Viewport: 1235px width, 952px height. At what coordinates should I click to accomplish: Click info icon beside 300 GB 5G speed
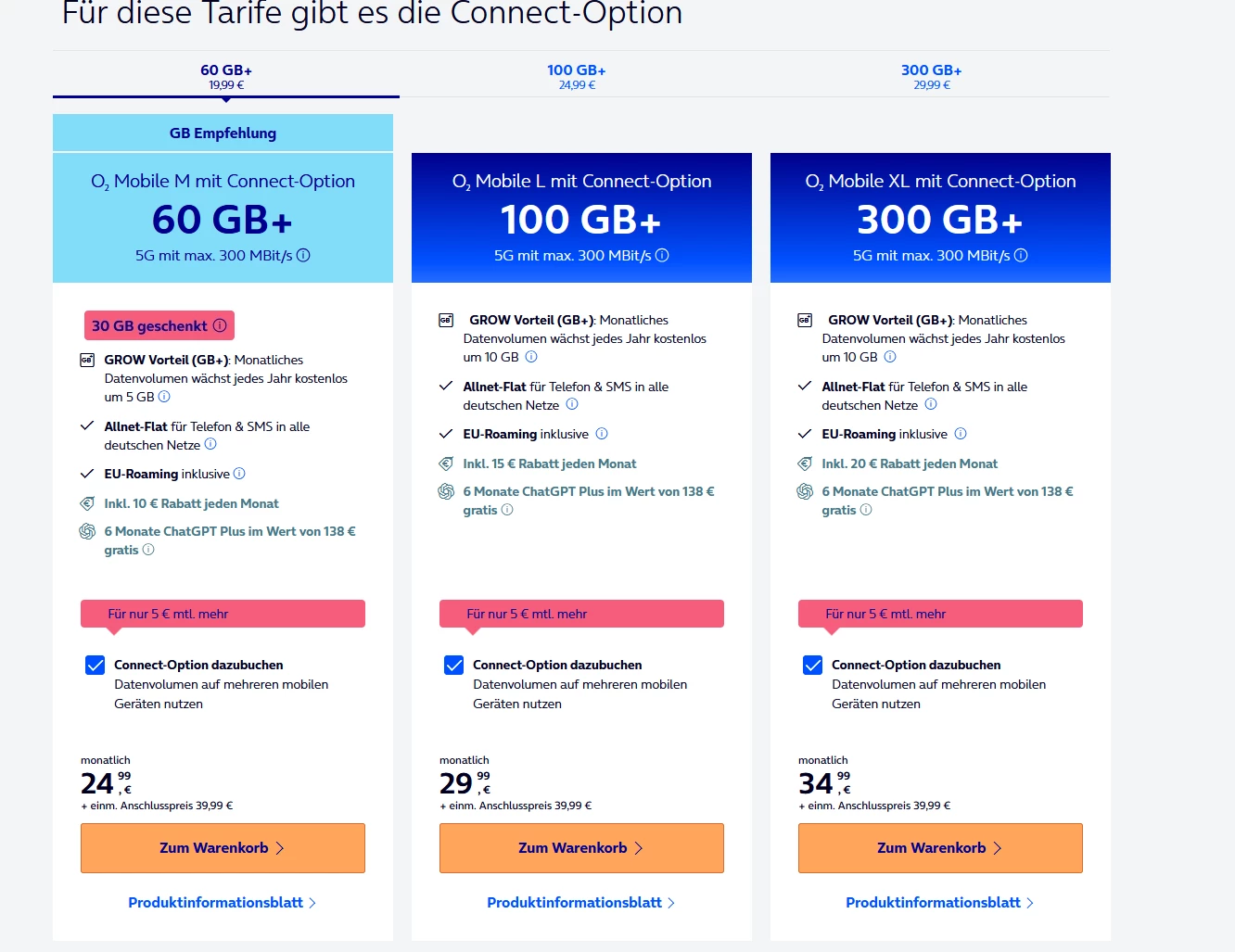pyautogui.click(x=1021, y=255)
